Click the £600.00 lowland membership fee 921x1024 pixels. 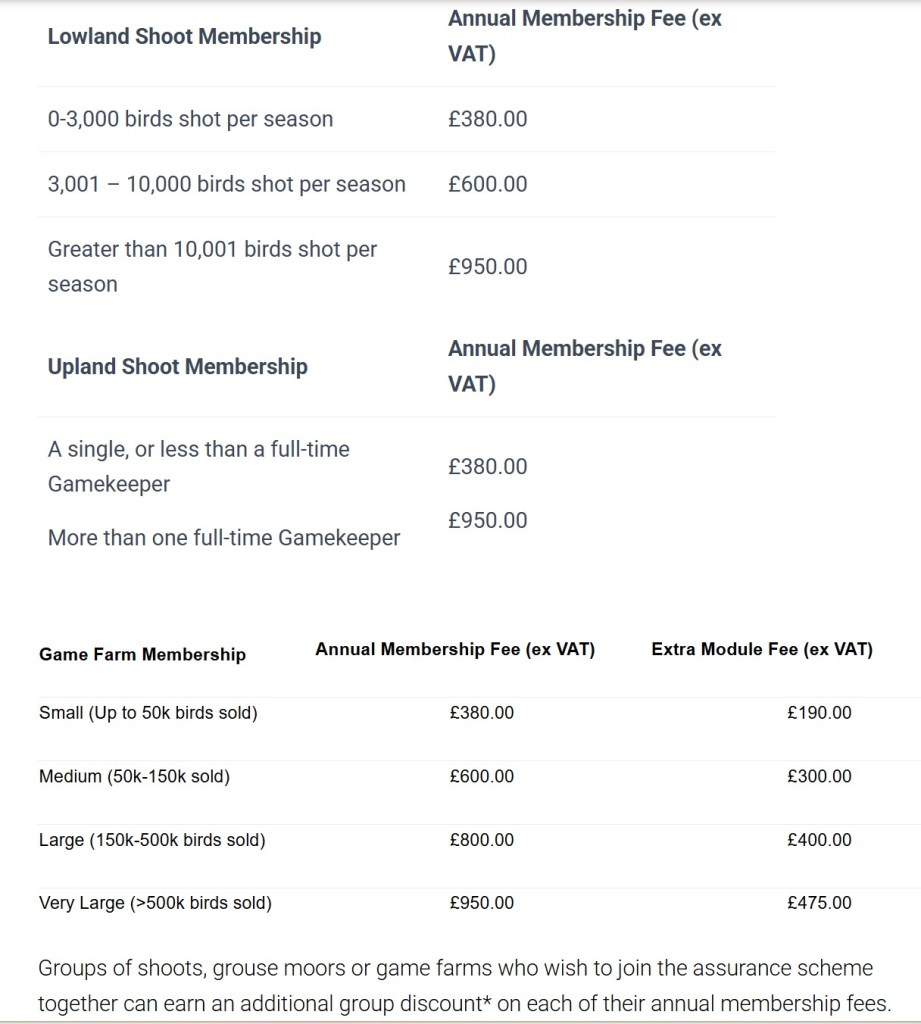pos(487,184)
